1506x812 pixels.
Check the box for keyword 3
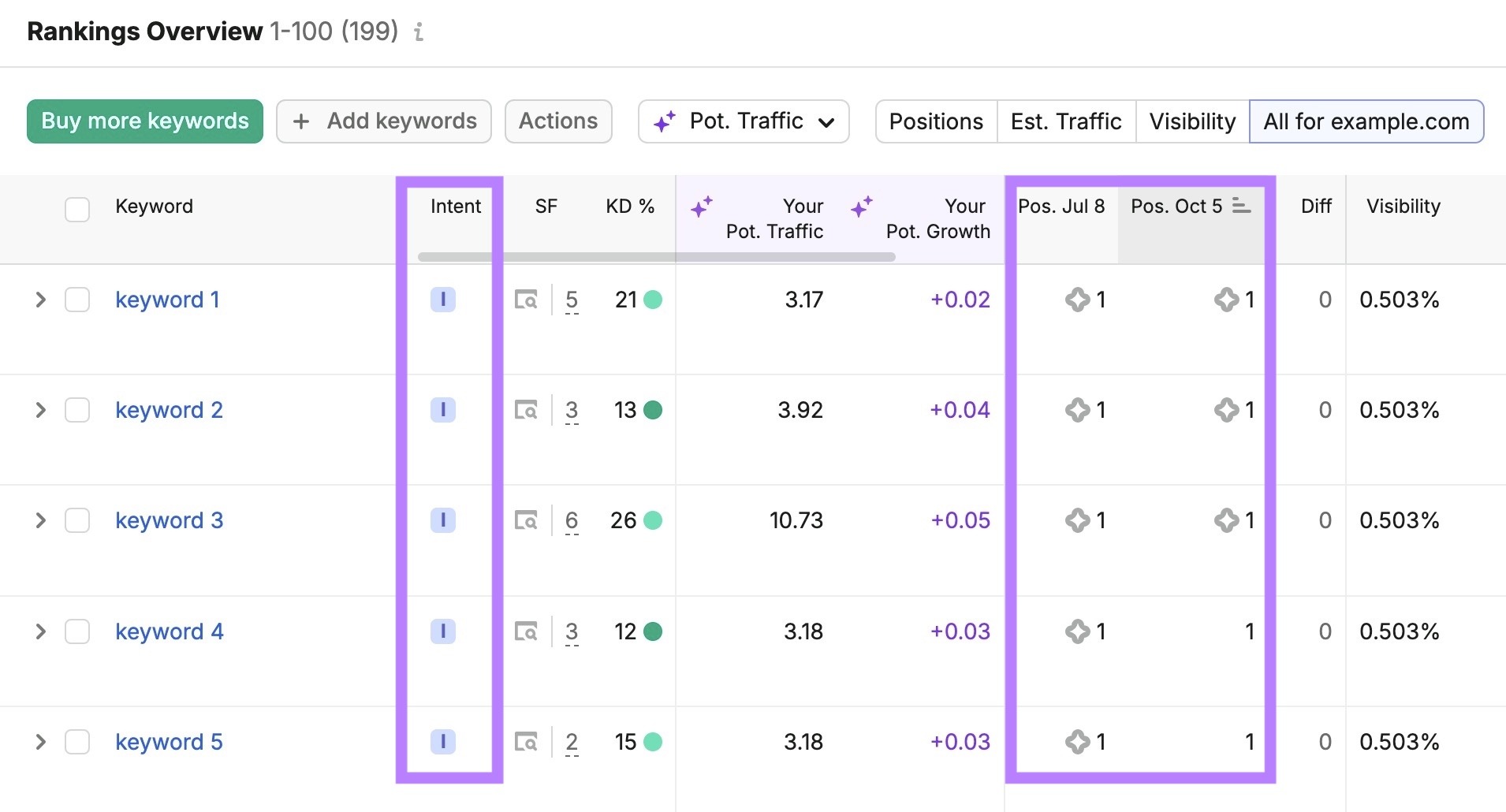(77, 520)
